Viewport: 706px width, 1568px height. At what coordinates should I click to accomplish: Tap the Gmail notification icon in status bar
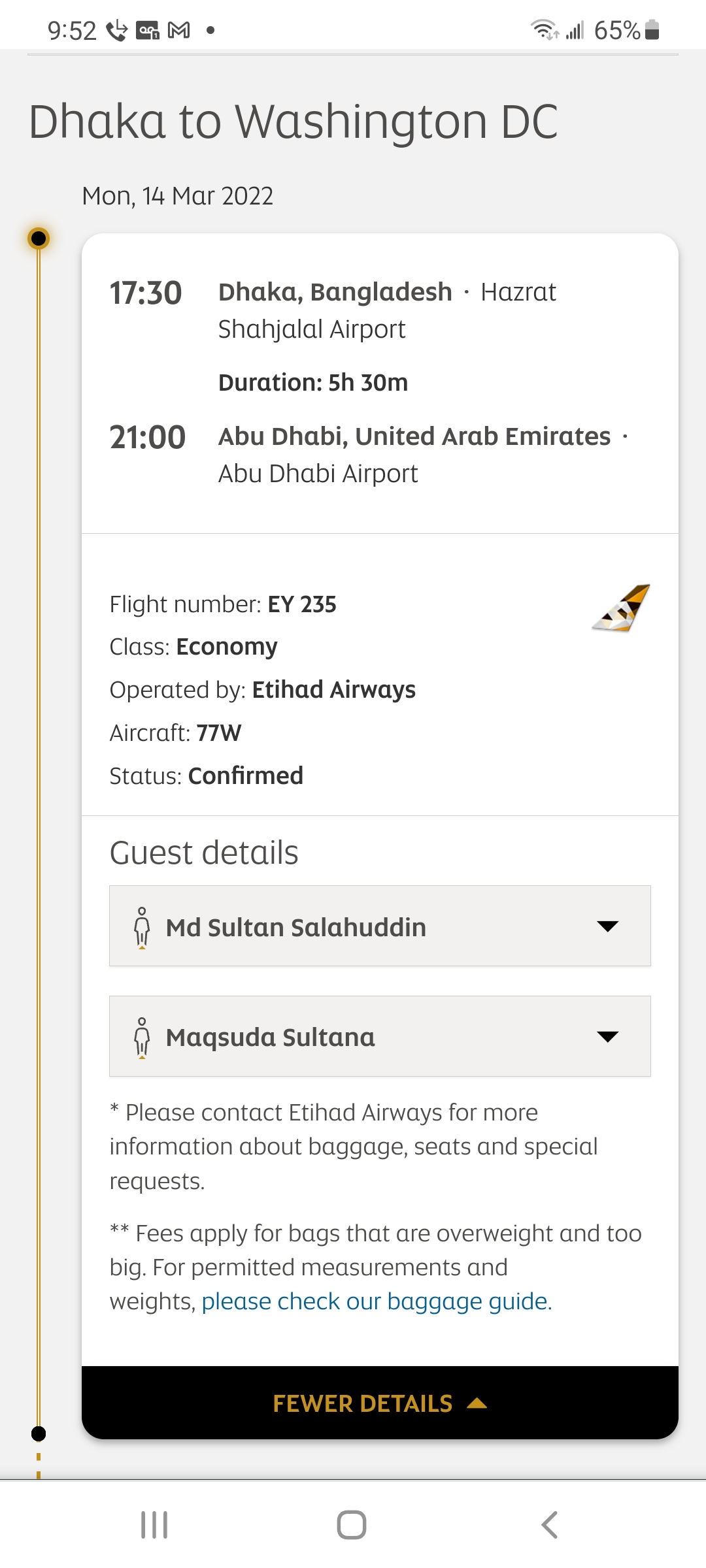pos(179,30)
